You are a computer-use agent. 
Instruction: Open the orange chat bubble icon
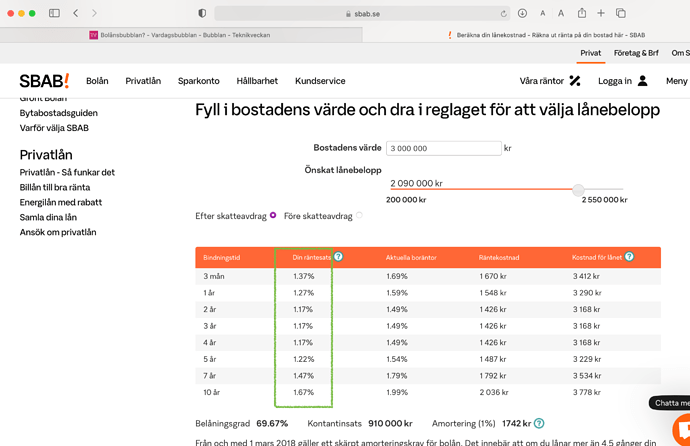click(x=683, y=430)
